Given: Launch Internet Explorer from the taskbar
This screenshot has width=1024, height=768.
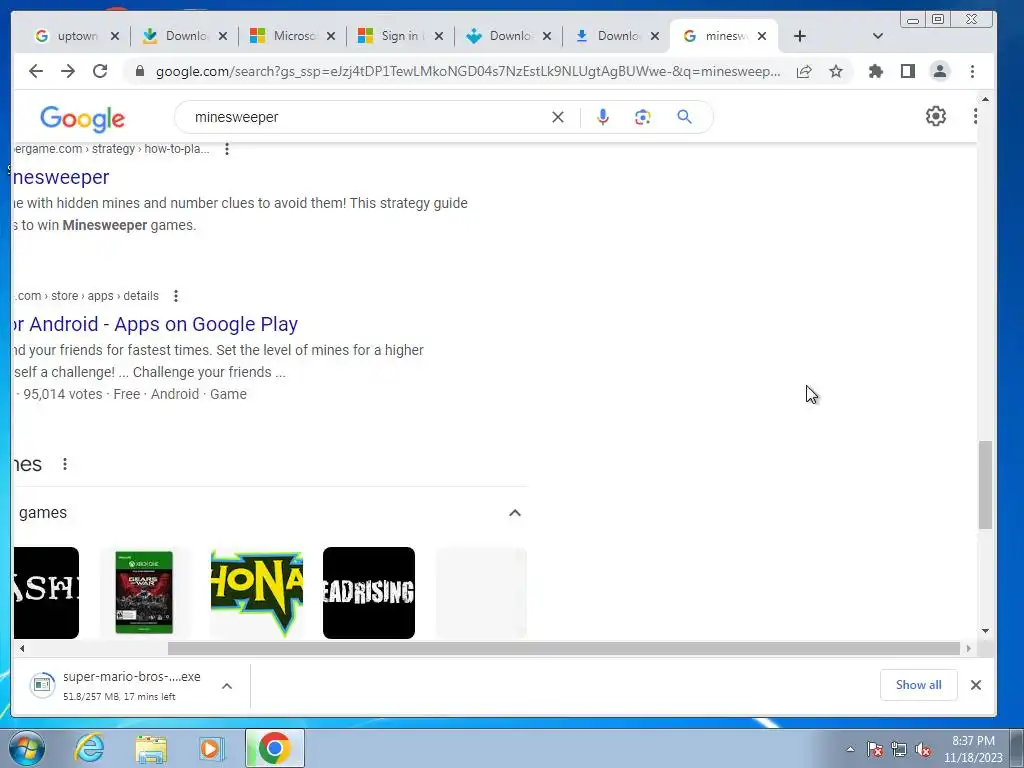Looking at the screenshot, I should (x=89, y=748).
